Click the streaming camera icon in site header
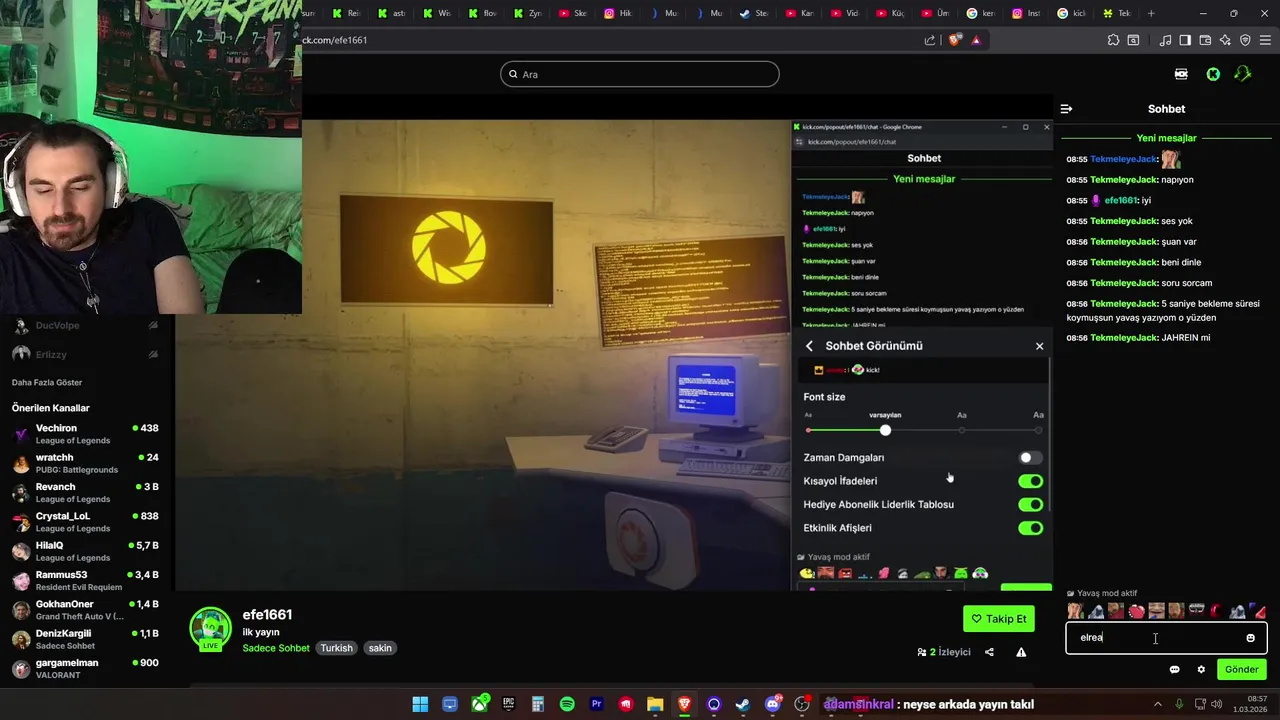 pos(1181,74)
